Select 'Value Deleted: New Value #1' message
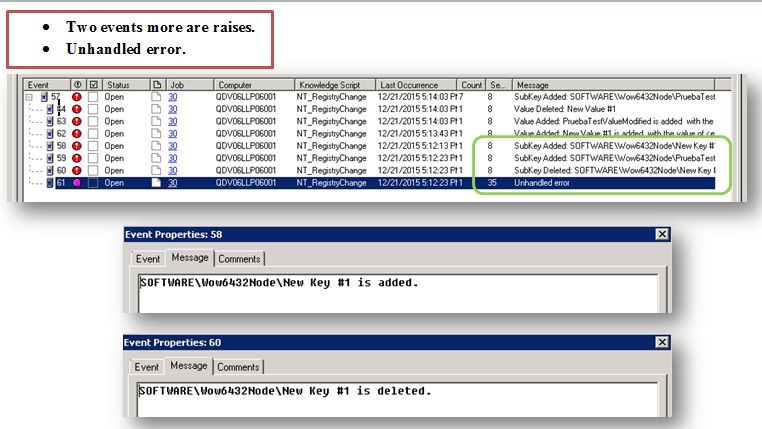This screenshot has height=429, width=762. coord(565,109)
